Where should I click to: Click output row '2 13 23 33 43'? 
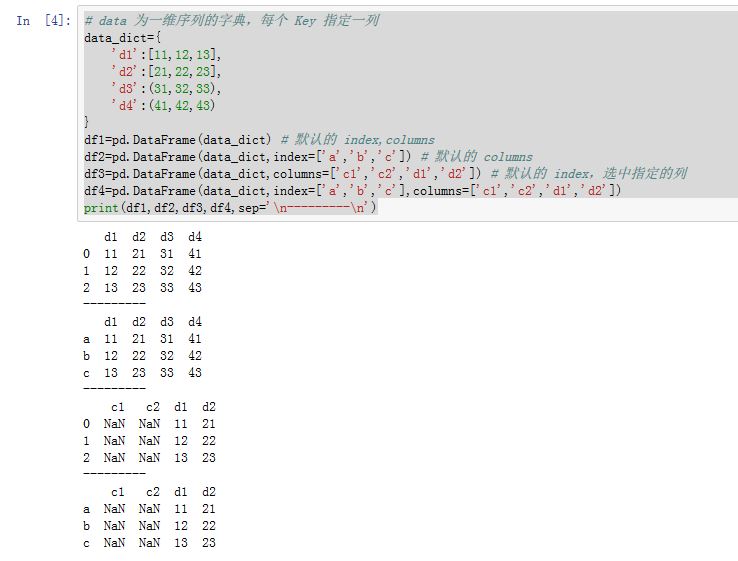click(142, 288)
